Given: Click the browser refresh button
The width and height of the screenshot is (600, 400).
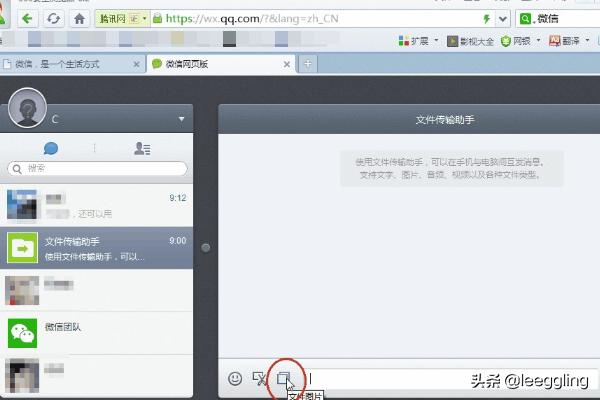Looking at the screenshot, I should tap(53, 18).
